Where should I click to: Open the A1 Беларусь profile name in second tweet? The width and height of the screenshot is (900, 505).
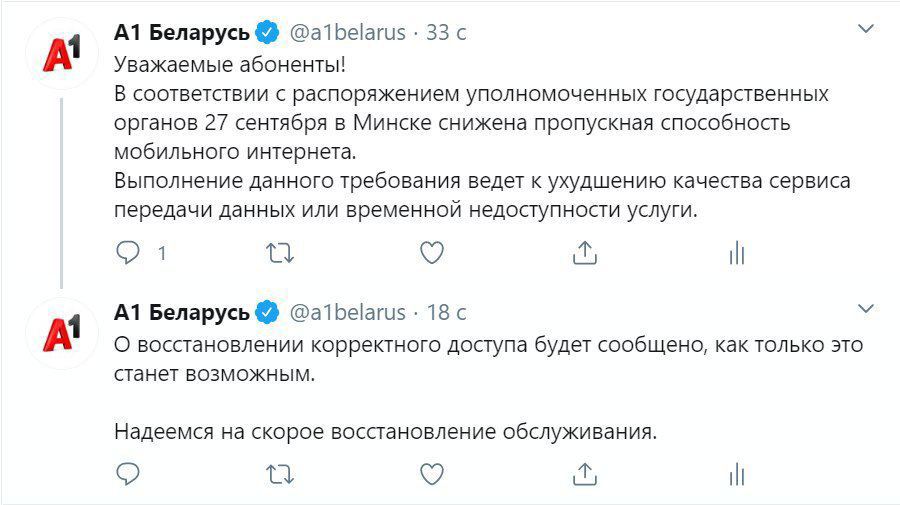click(181, 313)
